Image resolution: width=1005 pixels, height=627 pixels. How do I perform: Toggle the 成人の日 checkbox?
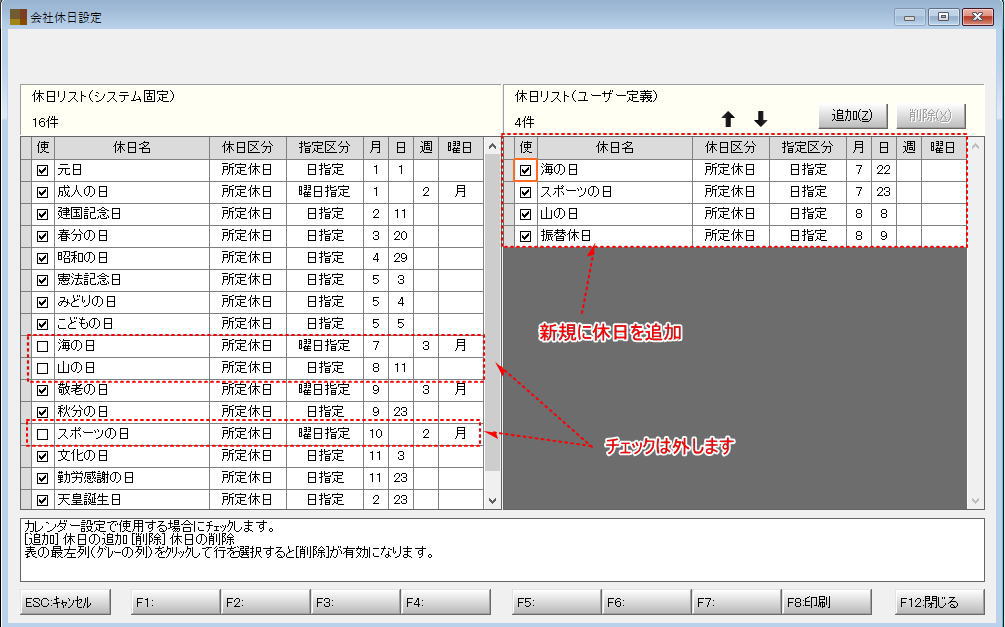(42, 192)
